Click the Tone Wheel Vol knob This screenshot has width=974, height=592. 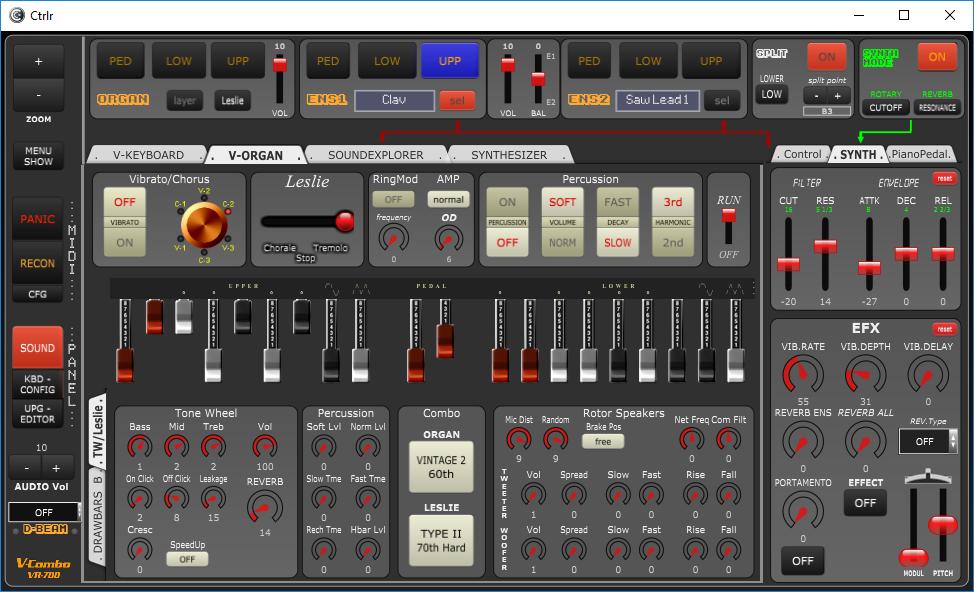pos(265,446)
